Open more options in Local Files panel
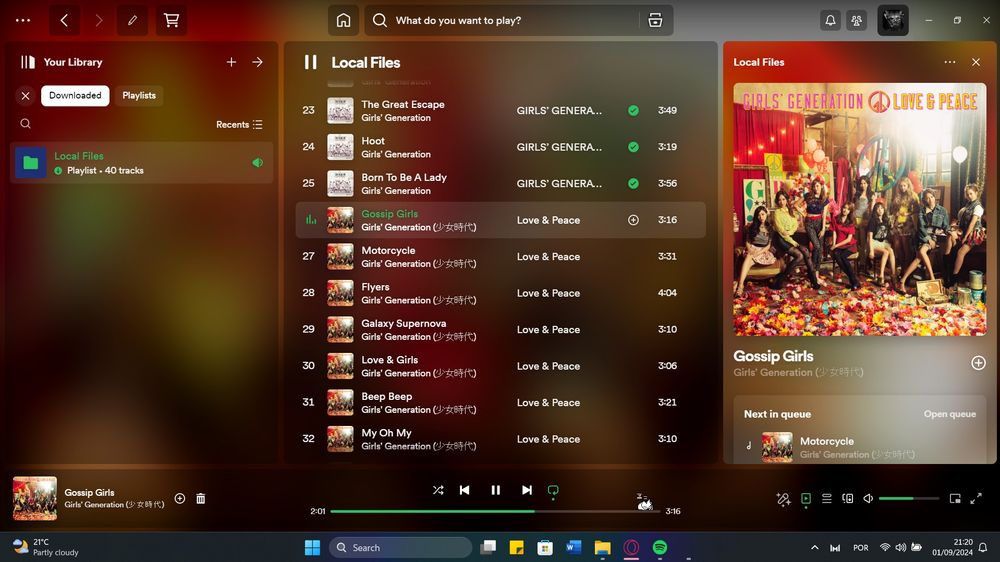This screenshot has width=1000, height=562. (950, 62)
